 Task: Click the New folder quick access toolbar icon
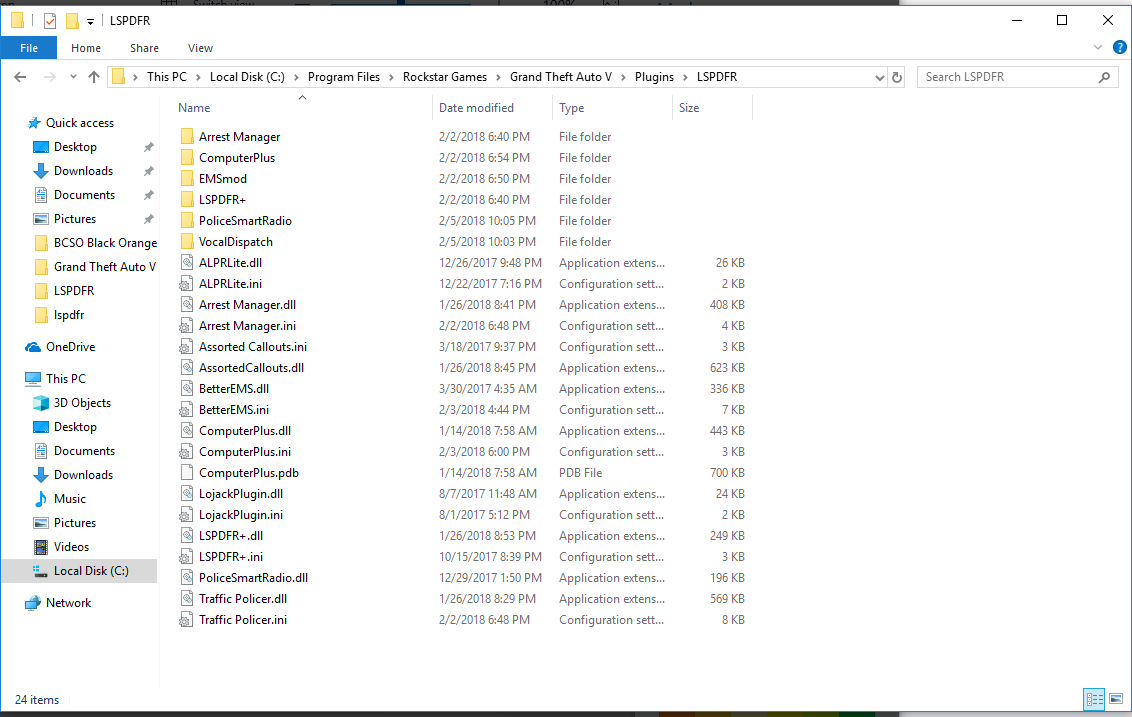(x=72, y=21)
